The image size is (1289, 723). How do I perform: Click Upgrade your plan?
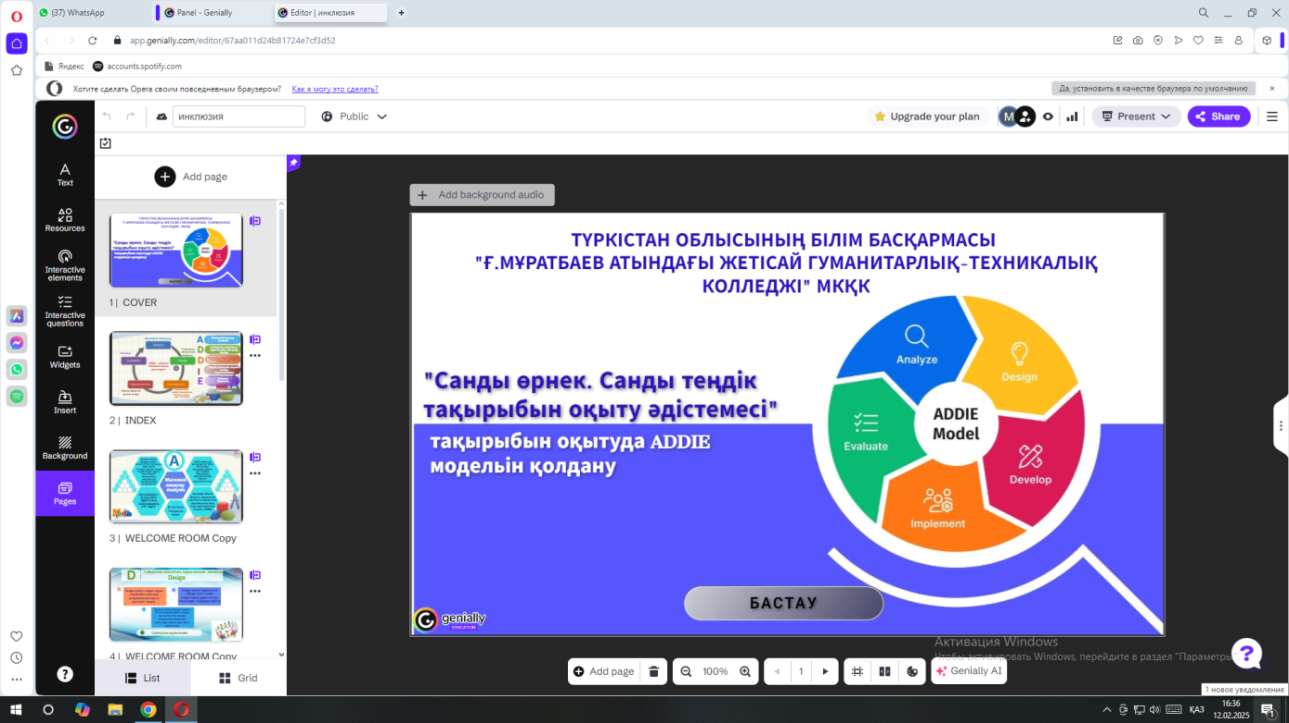click(x=927, y=117)
